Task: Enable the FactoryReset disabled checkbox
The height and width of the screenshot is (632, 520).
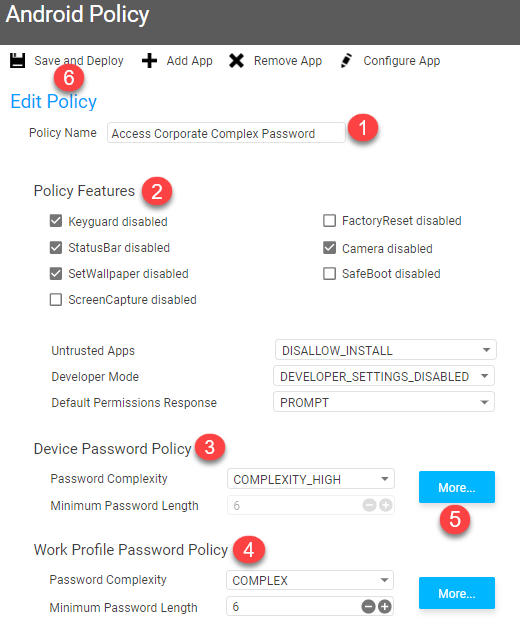Action: point(329,220)
